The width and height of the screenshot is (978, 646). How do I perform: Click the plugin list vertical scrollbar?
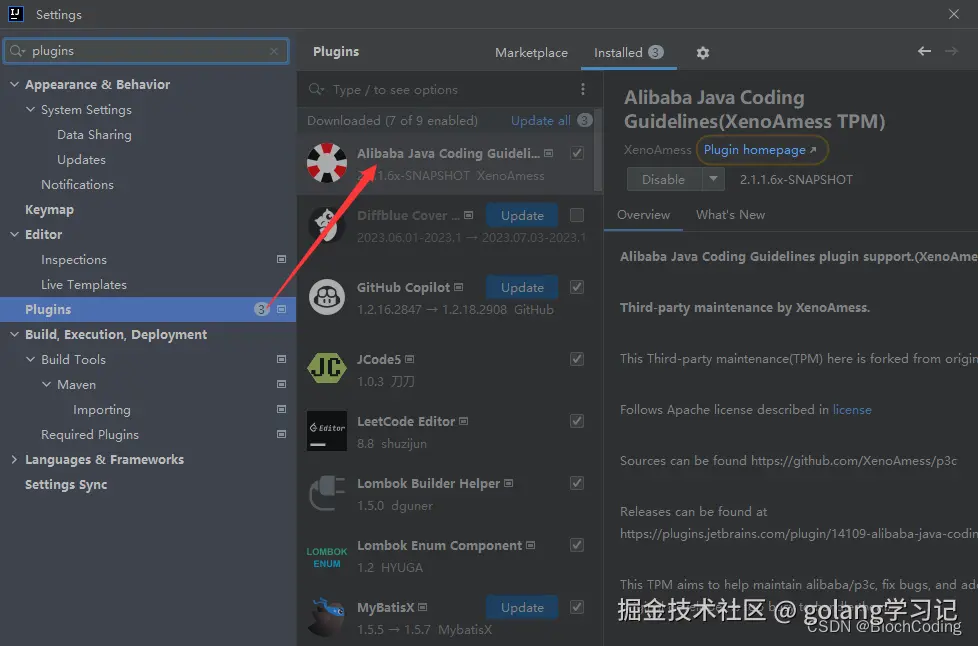(598, 151)
